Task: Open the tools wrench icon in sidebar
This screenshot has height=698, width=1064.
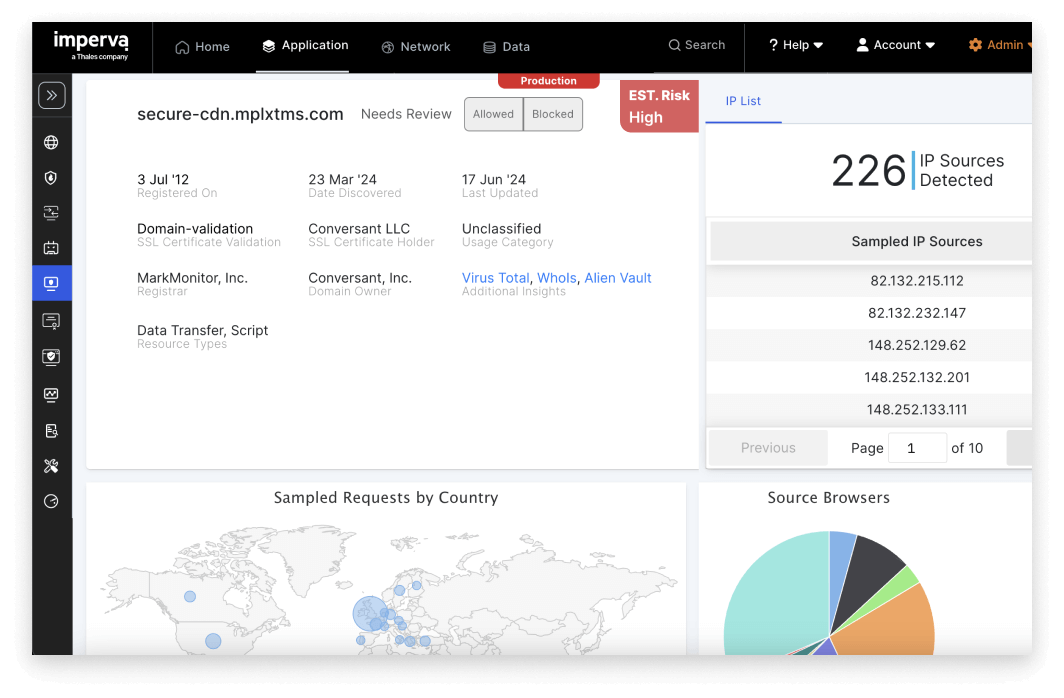Action: pyautogui.click(x=52, y=465)
